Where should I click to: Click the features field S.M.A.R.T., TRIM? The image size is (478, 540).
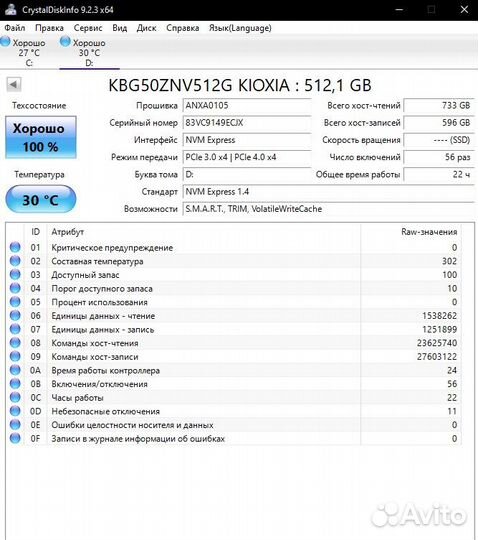point(329,209)
